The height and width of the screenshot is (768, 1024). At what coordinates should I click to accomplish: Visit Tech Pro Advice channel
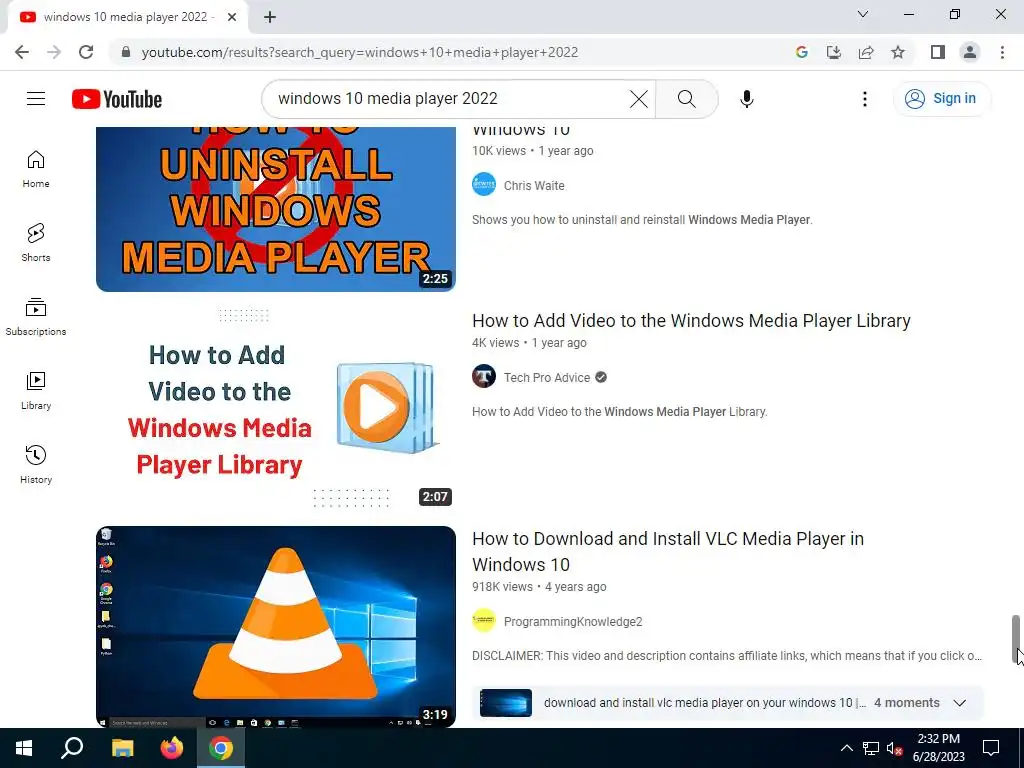[x=547, y=377]
